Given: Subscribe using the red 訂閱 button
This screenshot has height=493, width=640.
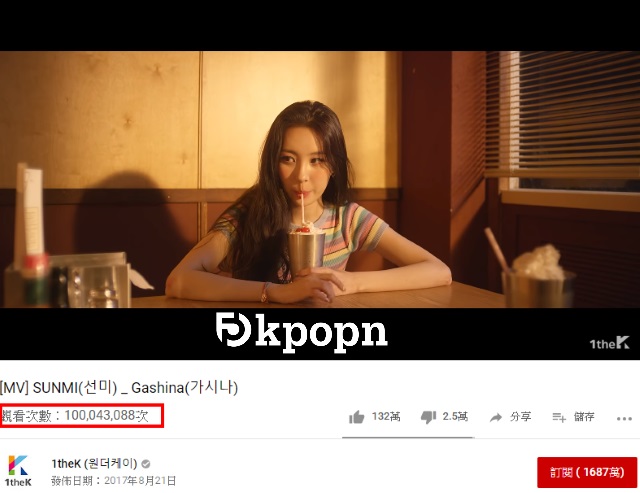Looking at the screenshot, I should [587, 472].
